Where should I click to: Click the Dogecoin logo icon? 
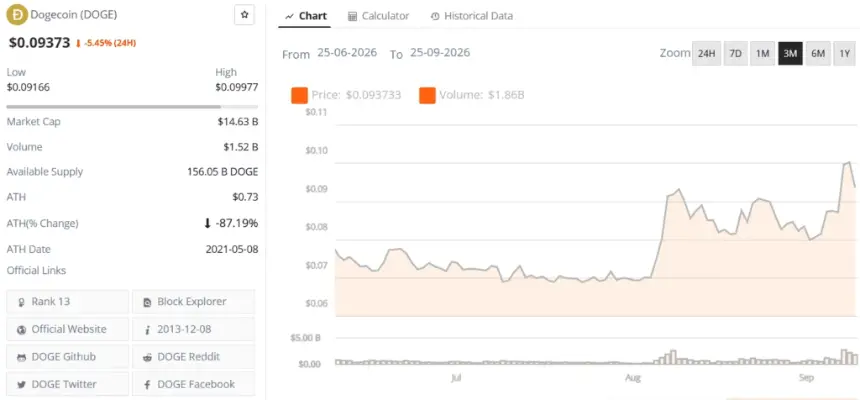tap(16, 15)
